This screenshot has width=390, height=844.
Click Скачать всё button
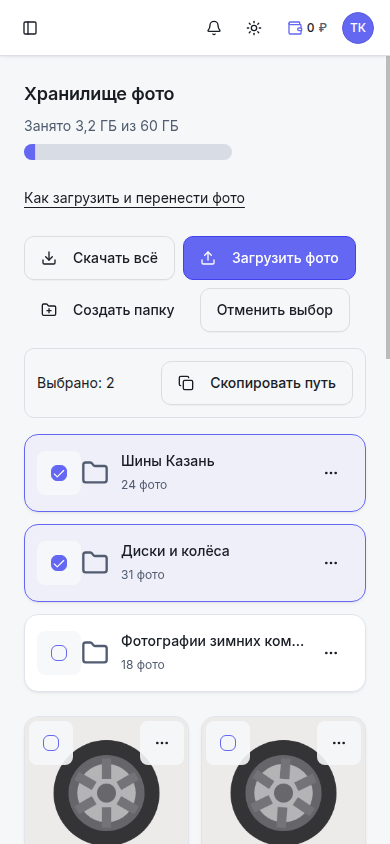100,258
